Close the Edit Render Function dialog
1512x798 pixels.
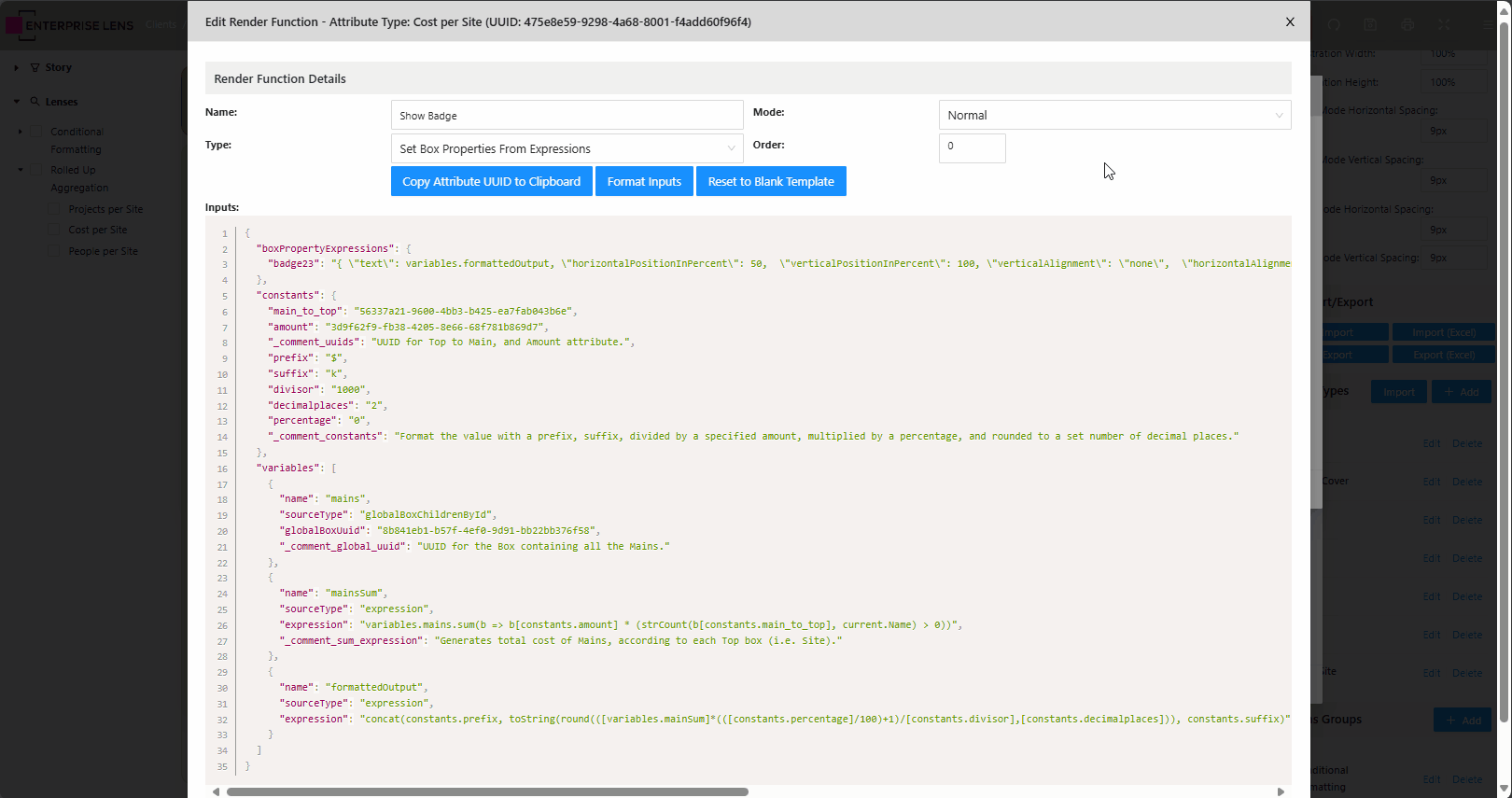point(1290,22)
